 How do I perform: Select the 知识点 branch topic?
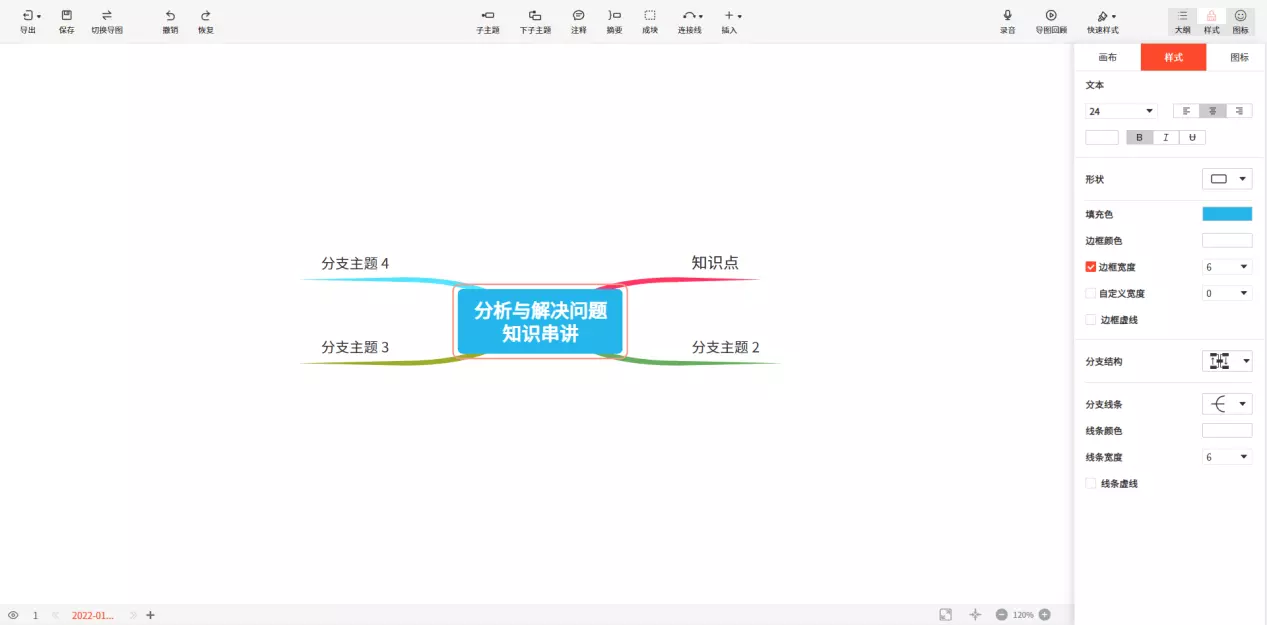point(715,263)
